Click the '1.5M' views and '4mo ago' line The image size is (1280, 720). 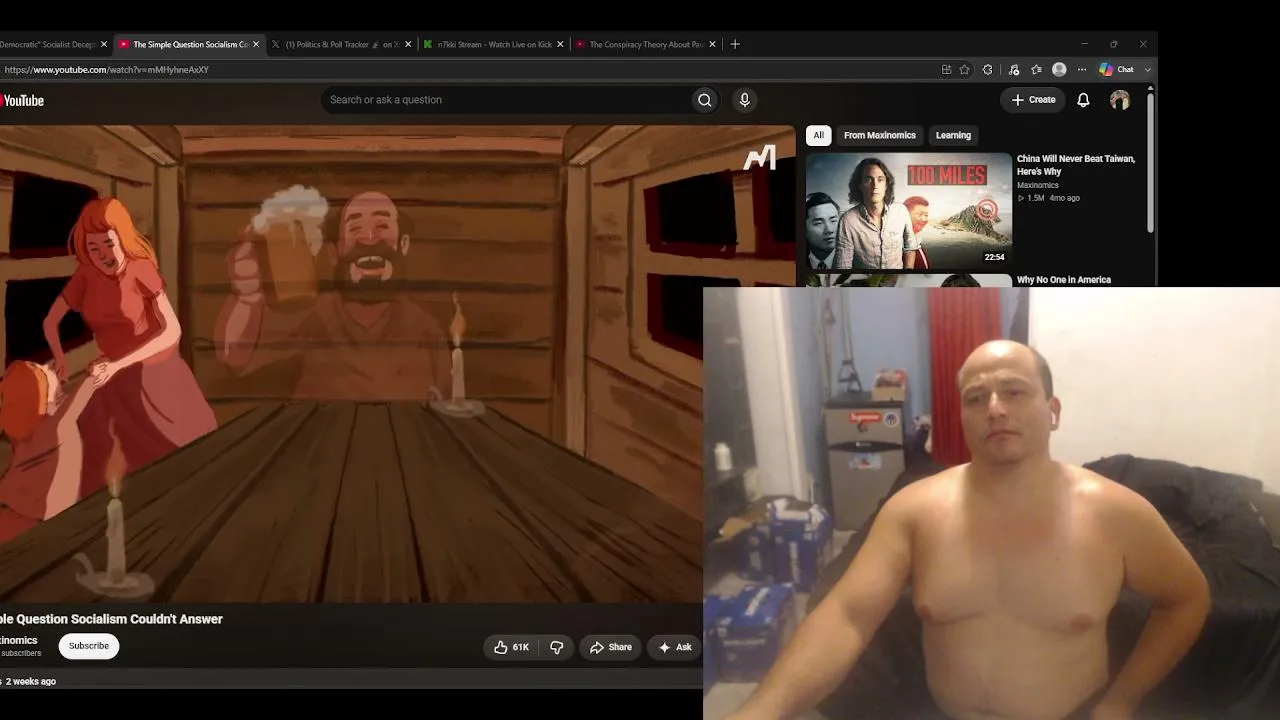pos(1048,198)
